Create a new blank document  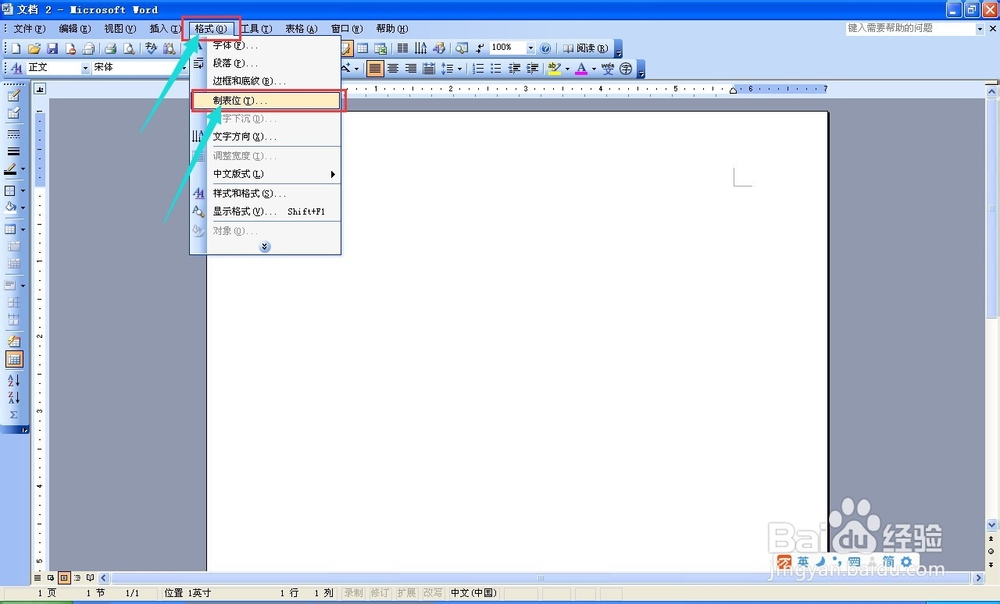click(16, 48)
